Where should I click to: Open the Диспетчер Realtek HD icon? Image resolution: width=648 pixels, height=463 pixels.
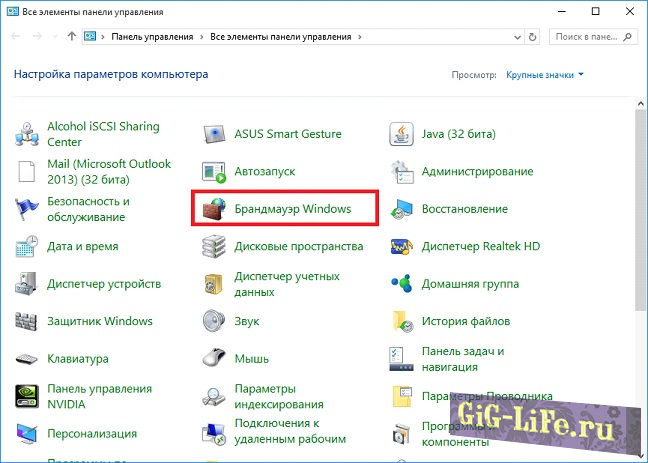[x=402, y=246]
